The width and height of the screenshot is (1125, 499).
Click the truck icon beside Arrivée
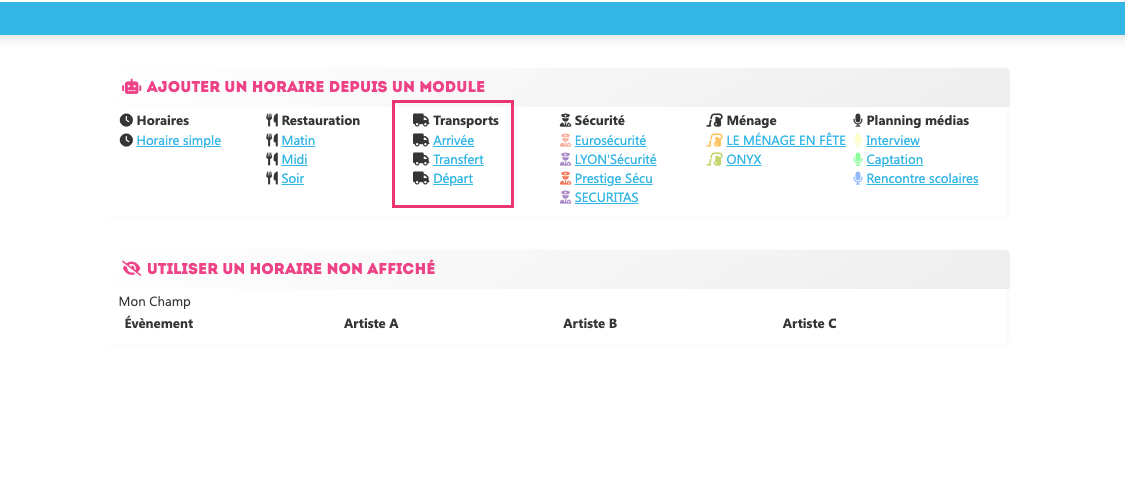(x=421, y=141)
